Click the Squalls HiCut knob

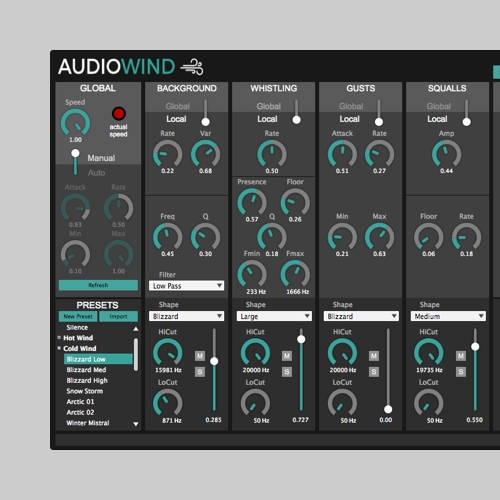(x=429, y=352)
